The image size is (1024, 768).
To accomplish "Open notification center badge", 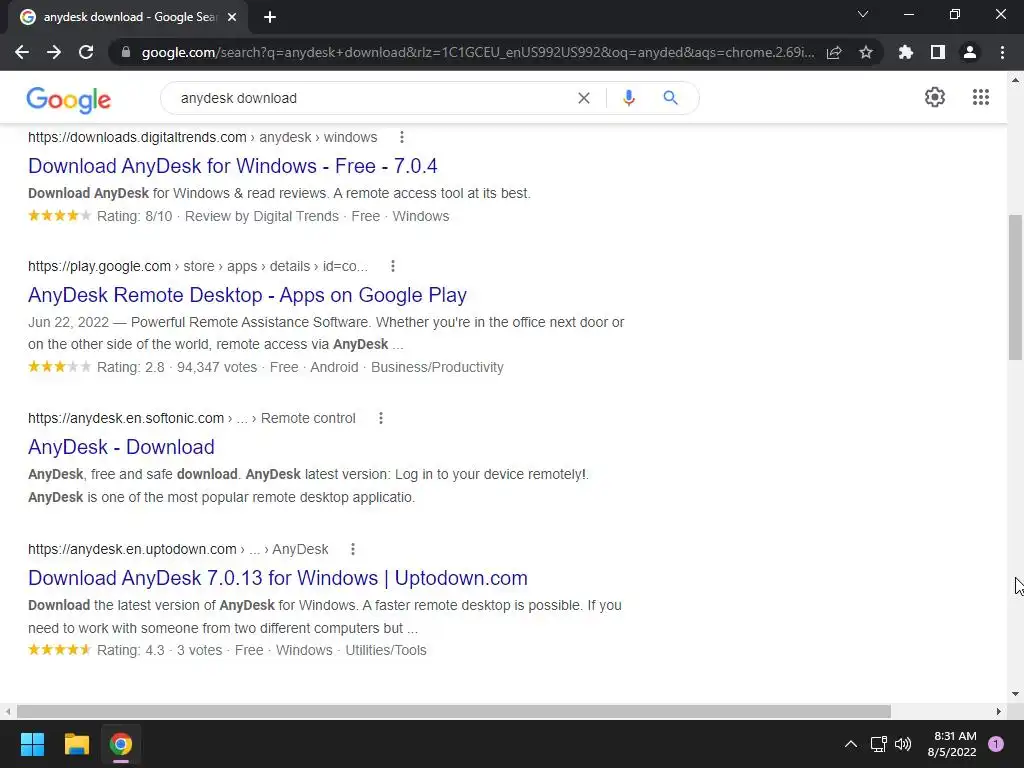I will pyautogui.click(x=996, y=744).
